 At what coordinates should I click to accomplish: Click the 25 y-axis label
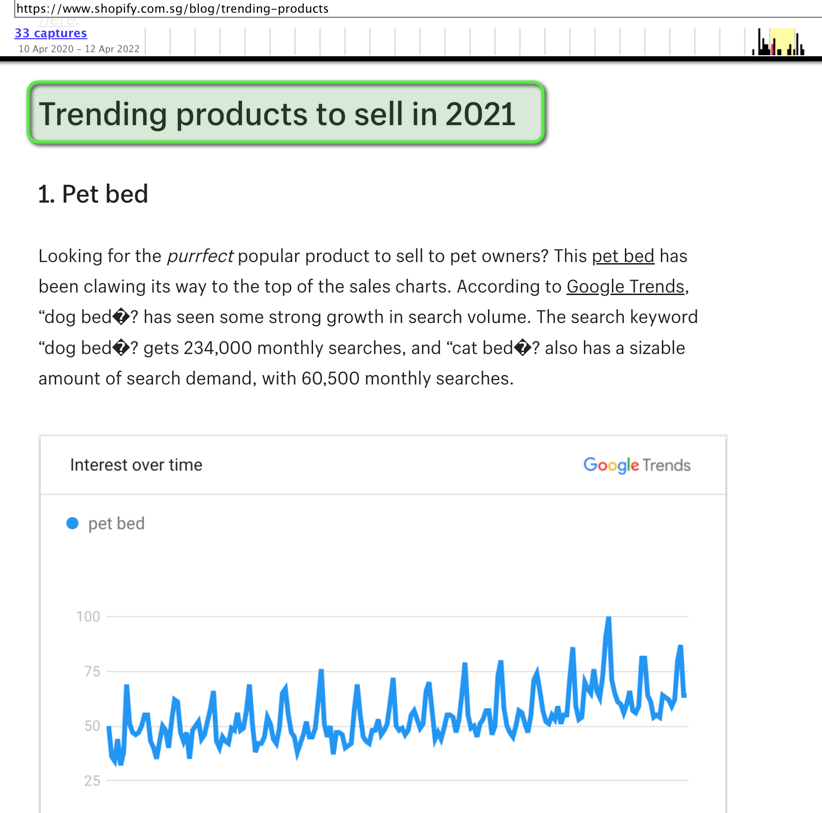(x=92, y=781)
